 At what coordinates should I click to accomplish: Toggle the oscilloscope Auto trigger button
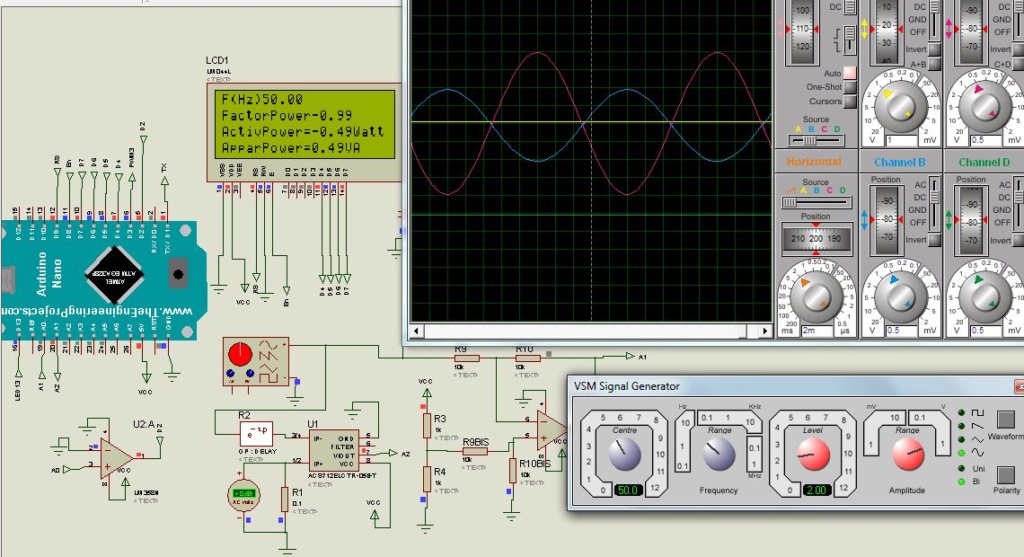[x=849, y=72]
